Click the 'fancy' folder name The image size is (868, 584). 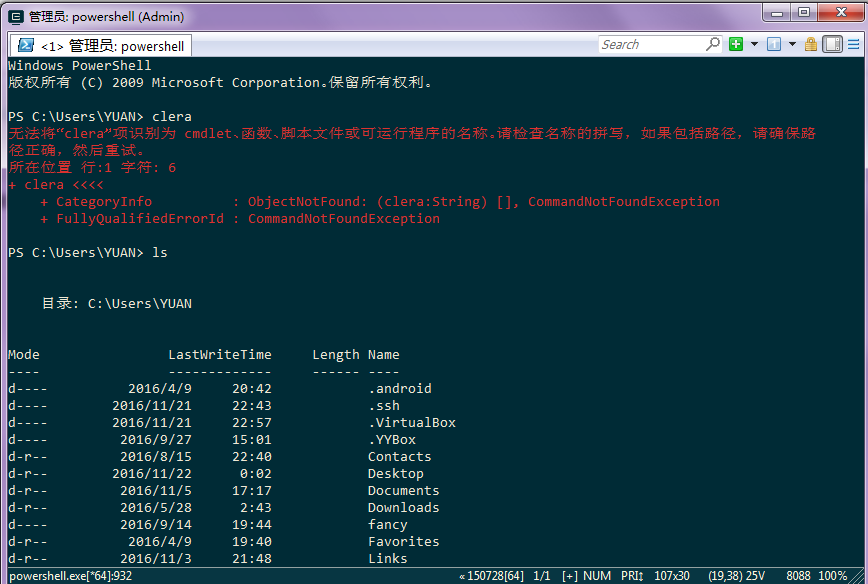point(388,525)
